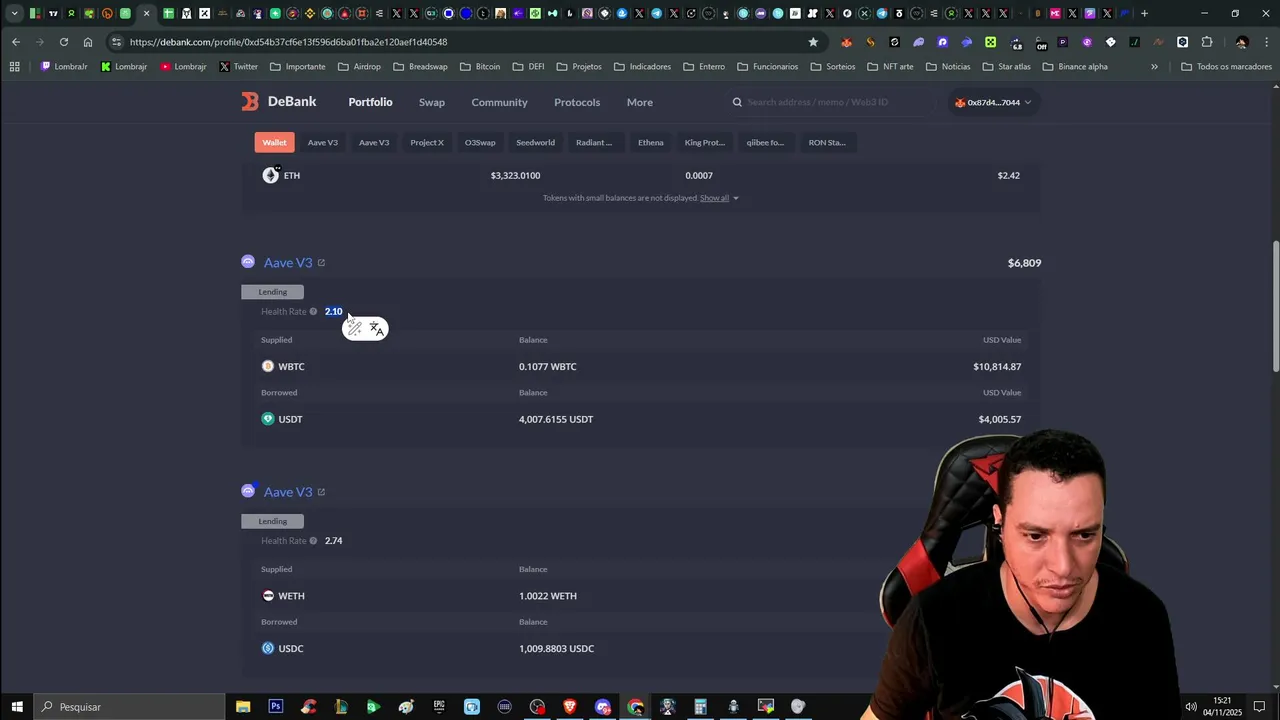Click the USDC token icon
Viewport: 1280px width, 720px height.
267,649
